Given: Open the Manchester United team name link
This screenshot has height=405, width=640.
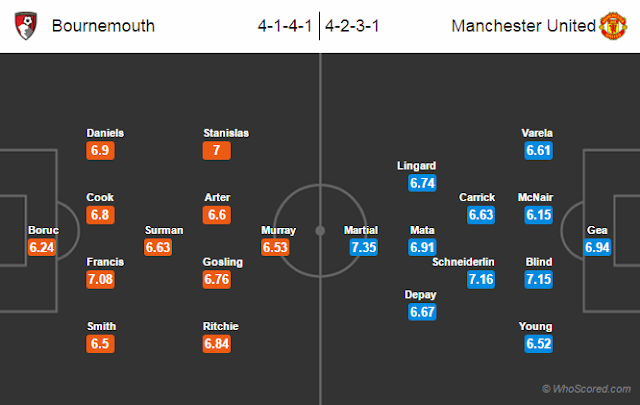Looking at the screenshot, I should tap(523, 26).
